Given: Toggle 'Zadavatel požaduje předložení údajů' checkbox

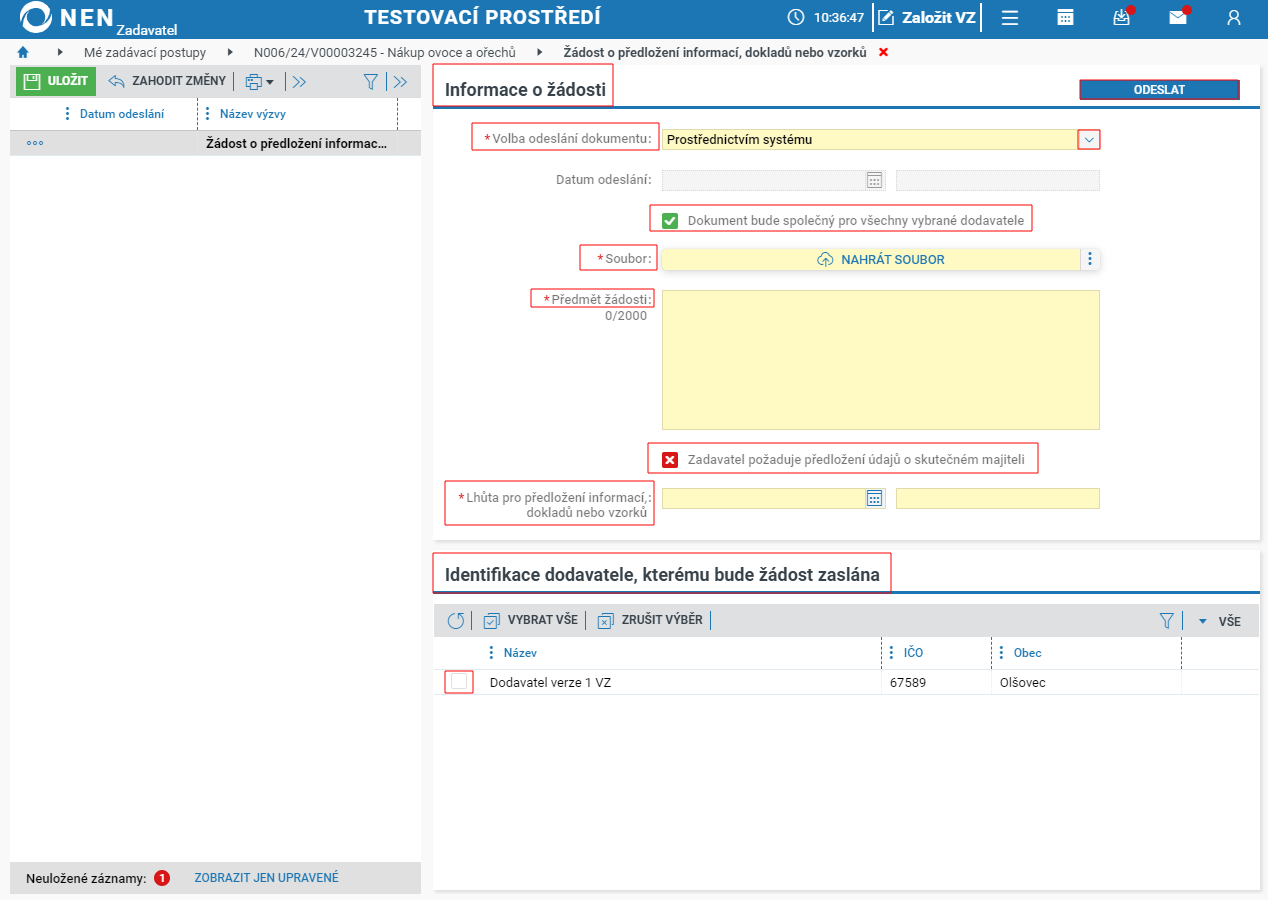Looking at the screenshot, I should pyautogui.click(x=670, y=460).
